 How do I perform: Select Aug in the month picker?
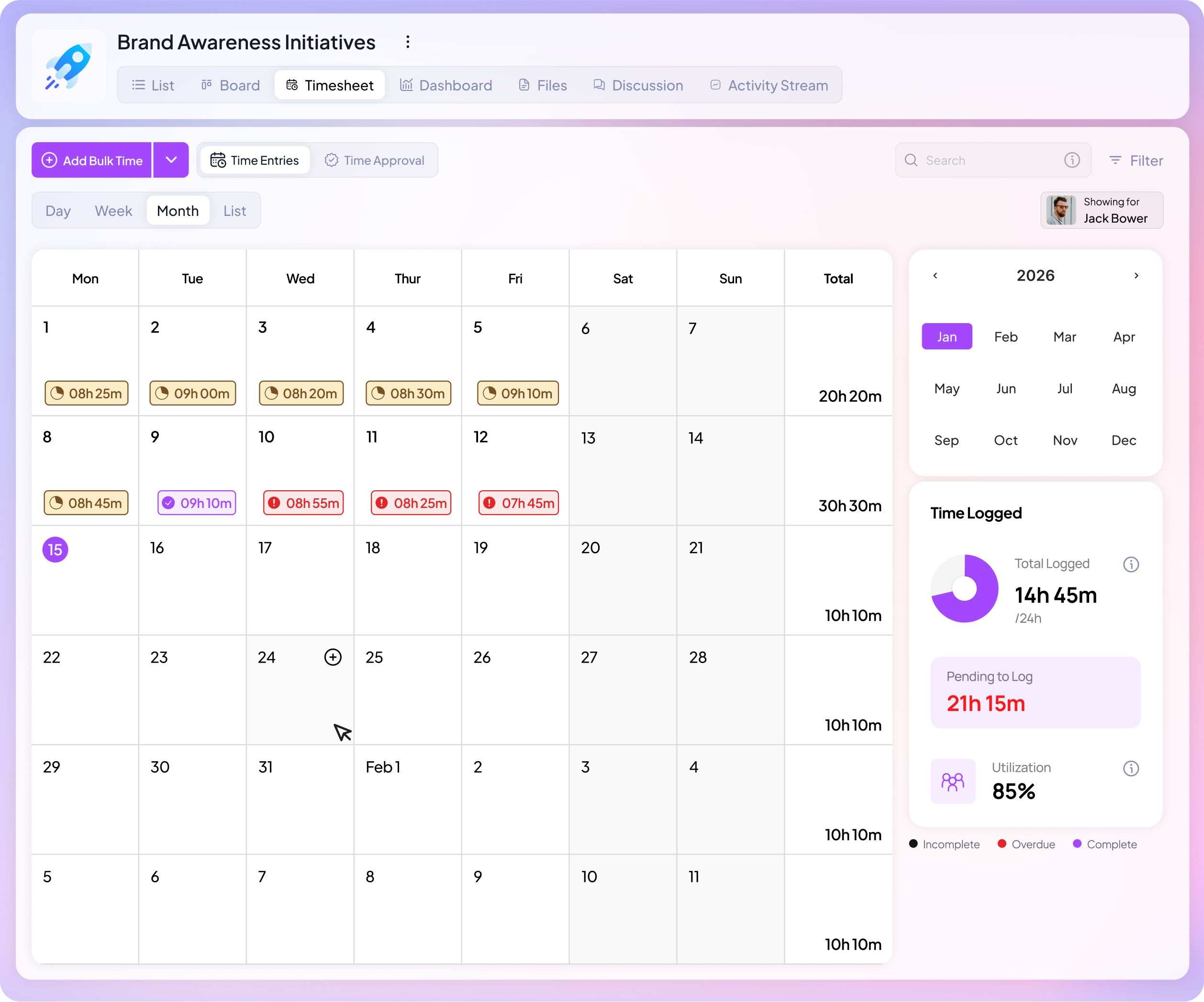click(x=1124, y=389)
